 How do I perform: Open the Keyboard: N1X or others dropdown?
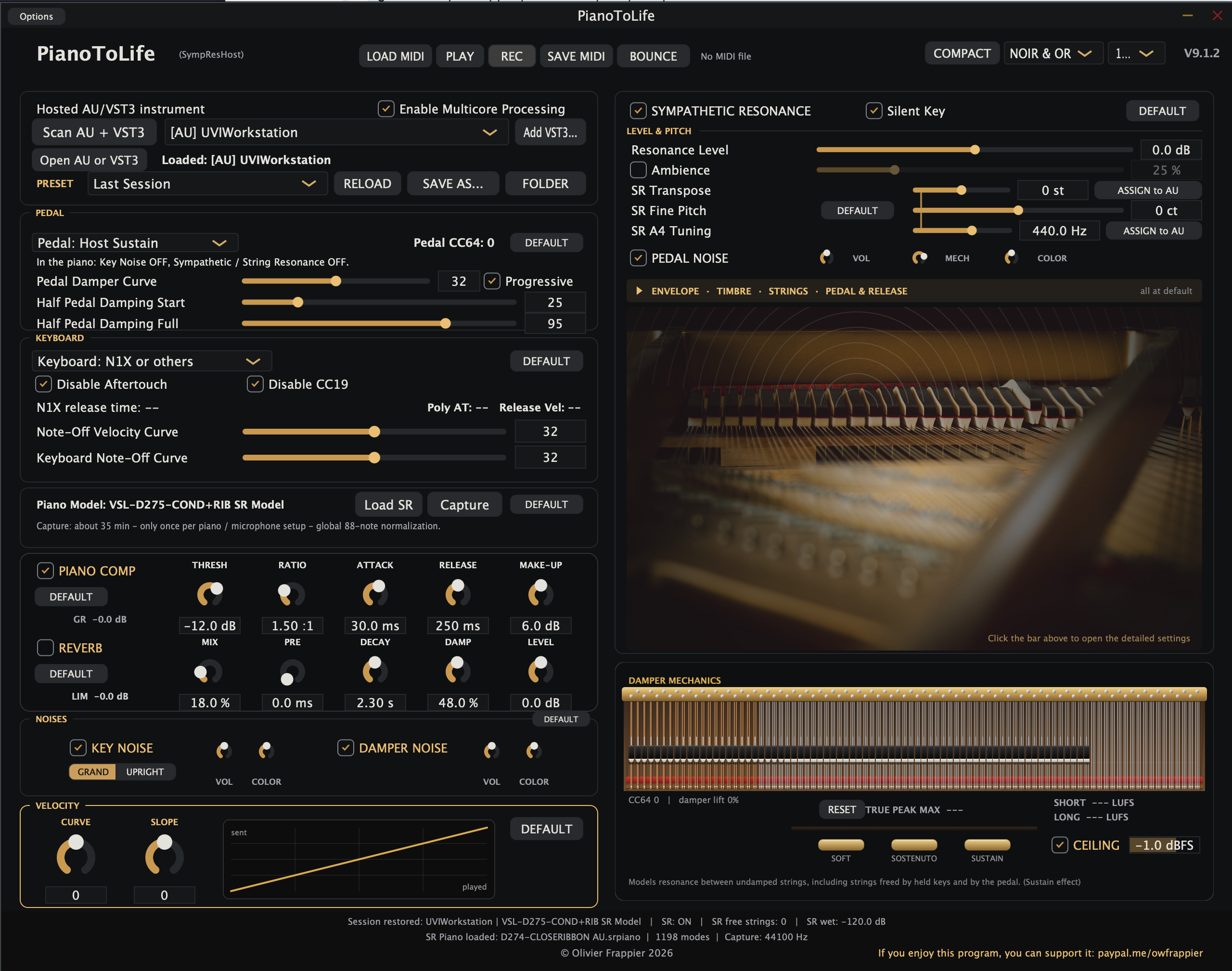[152, 361]
